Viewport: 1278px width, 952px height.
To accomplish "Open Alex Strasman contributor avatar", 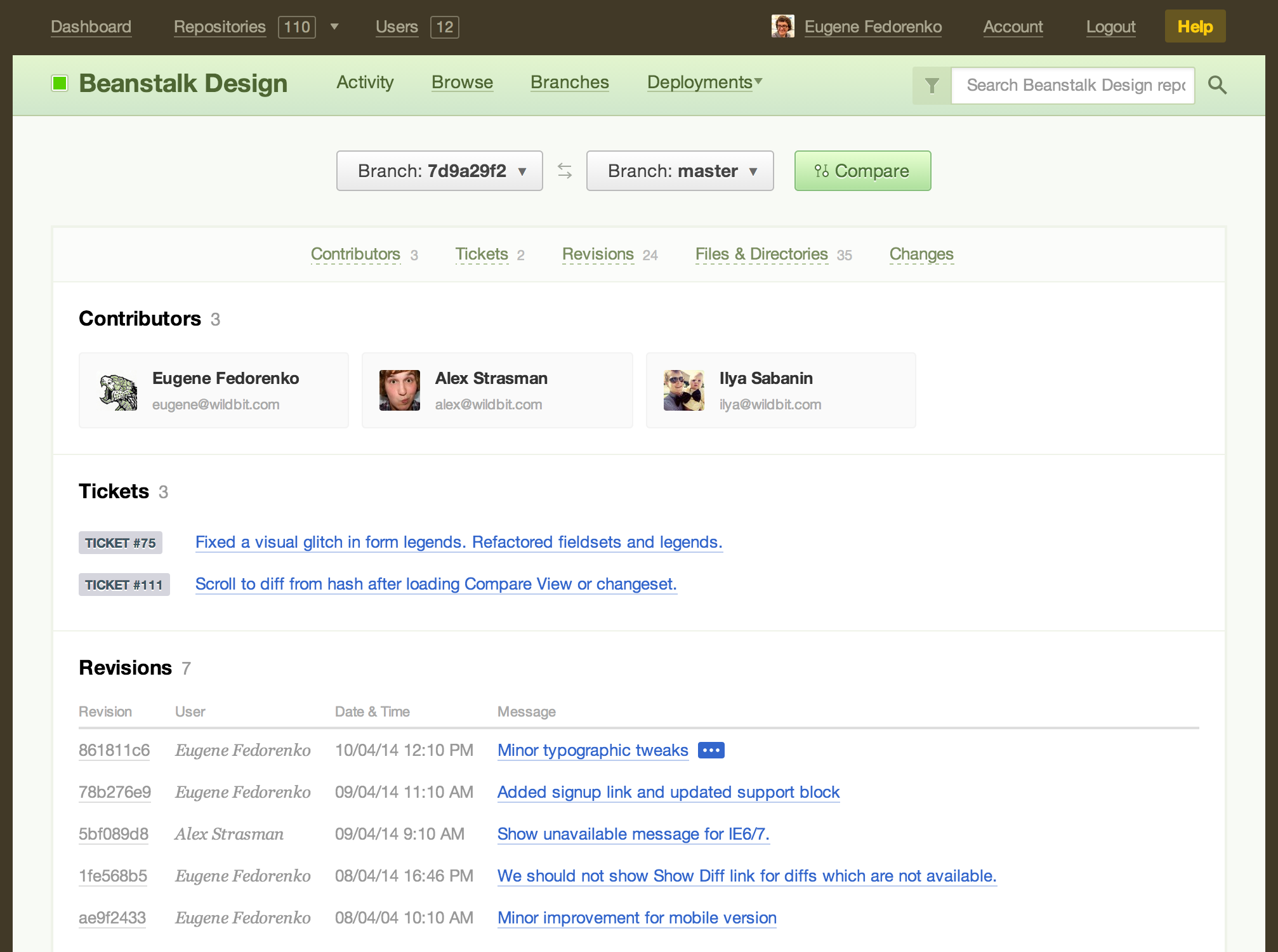I will click(400, 390).
